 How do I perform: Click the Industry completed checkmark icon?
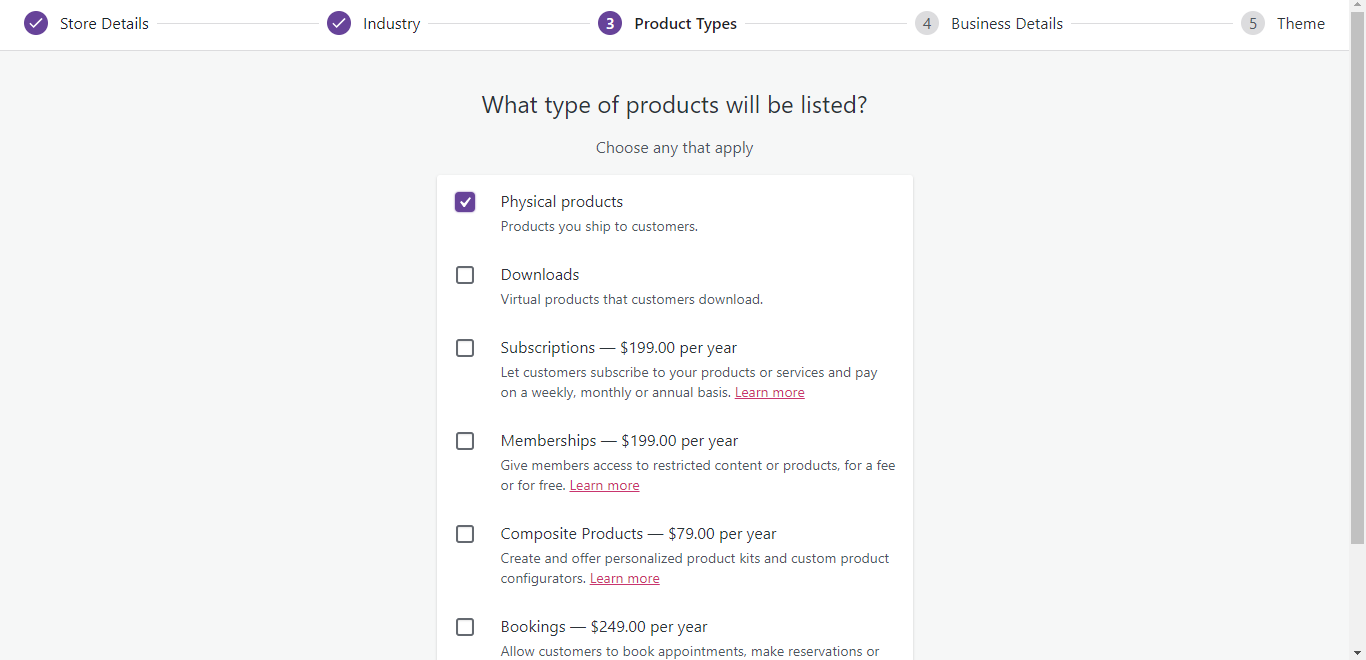pos(339,23)
